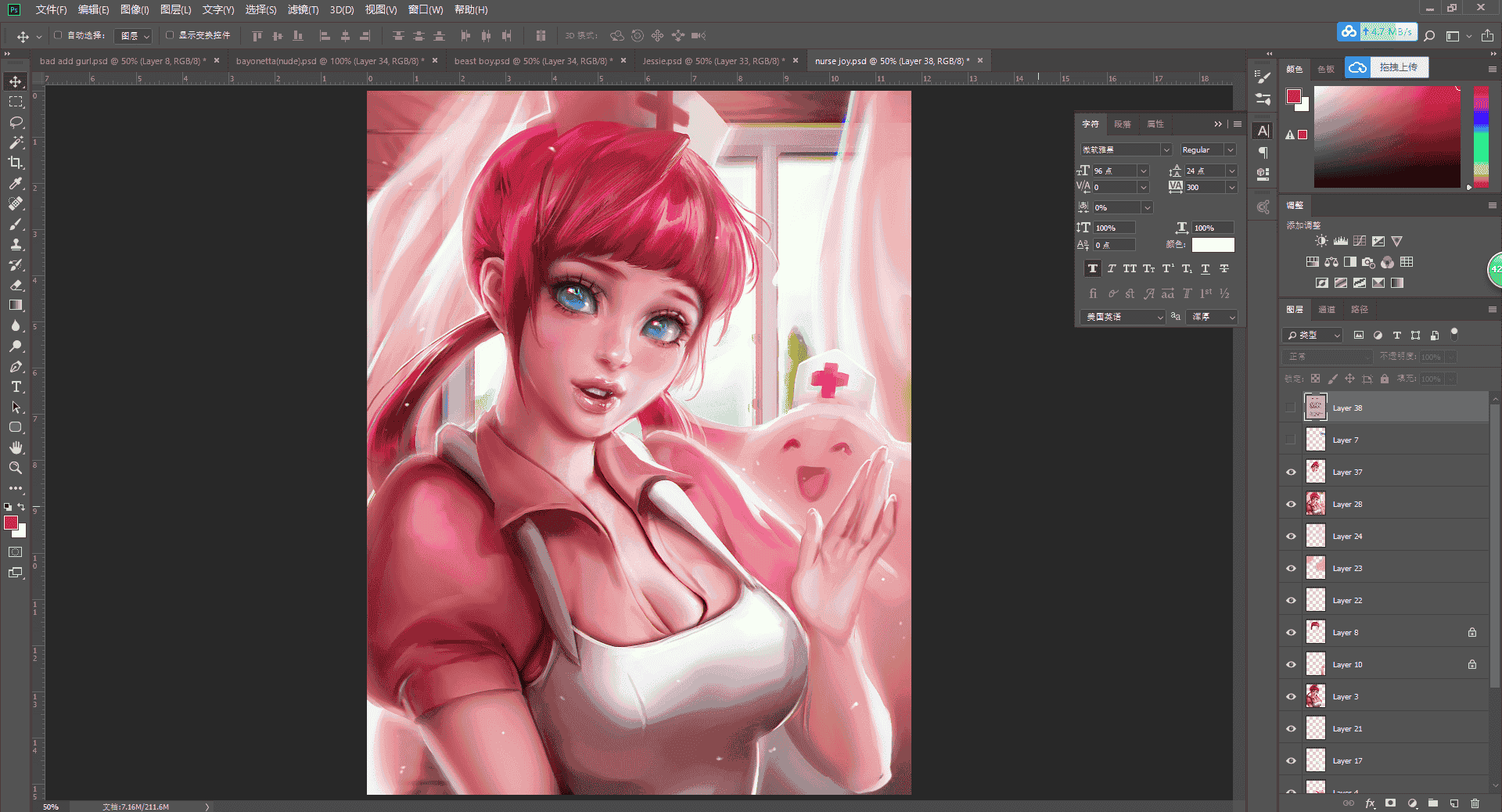Open the Filter (滤镜) menu
Viewport: 1502px width, 812px height.
pyautogui.click(x=303, y=10)
